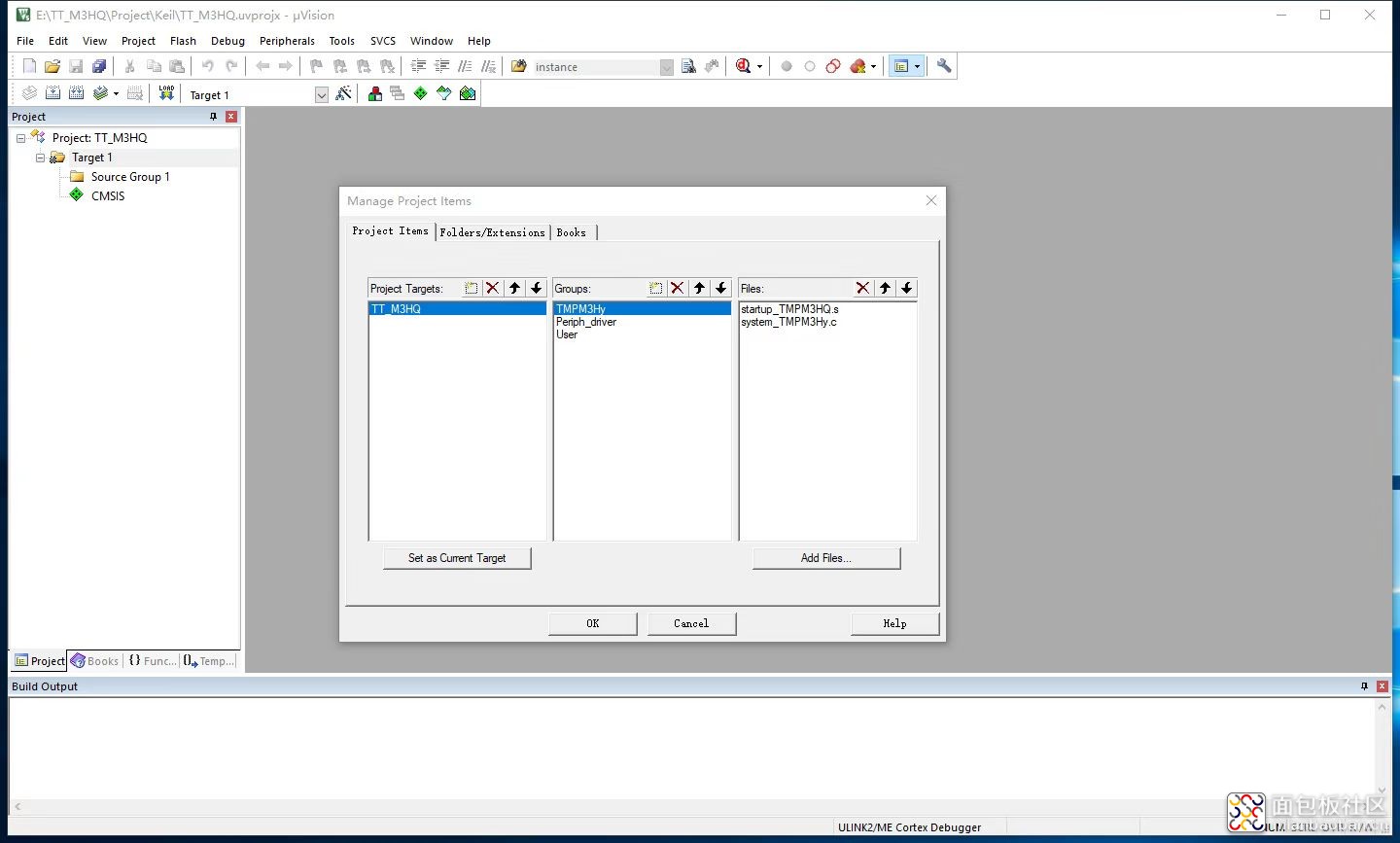
Task: Toggle the project window layout icon
Action: [901, 66]
